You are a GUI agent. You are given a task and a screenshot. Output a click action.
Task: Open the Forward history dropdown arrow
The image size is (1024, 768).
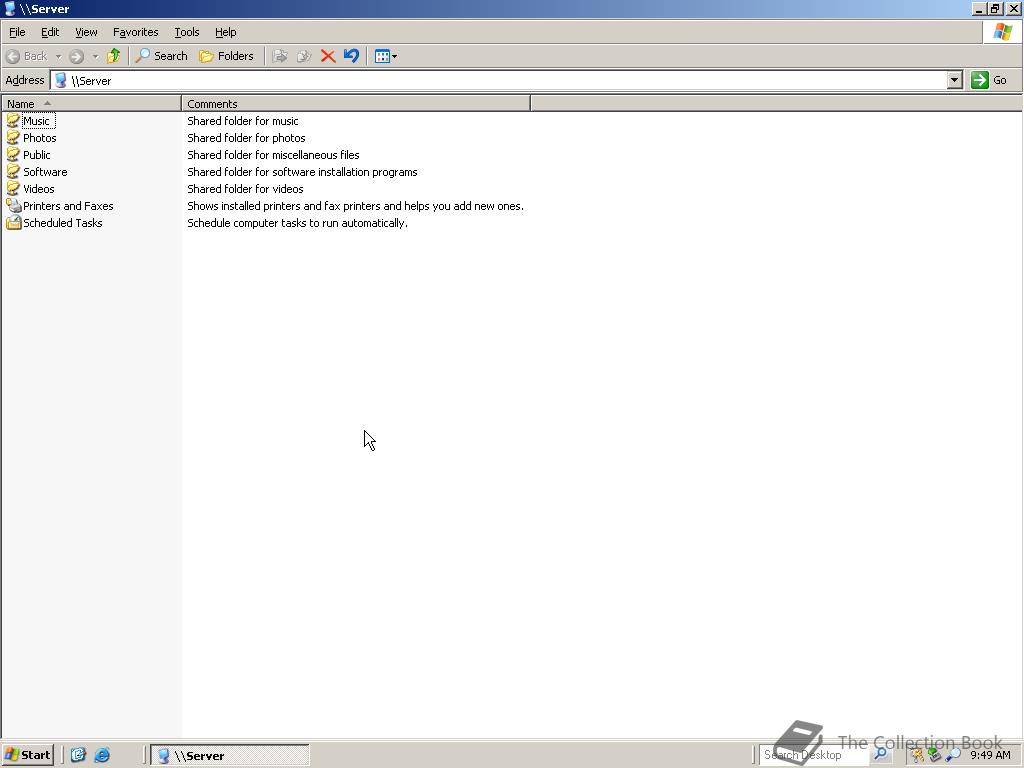[x=95, y=56]
